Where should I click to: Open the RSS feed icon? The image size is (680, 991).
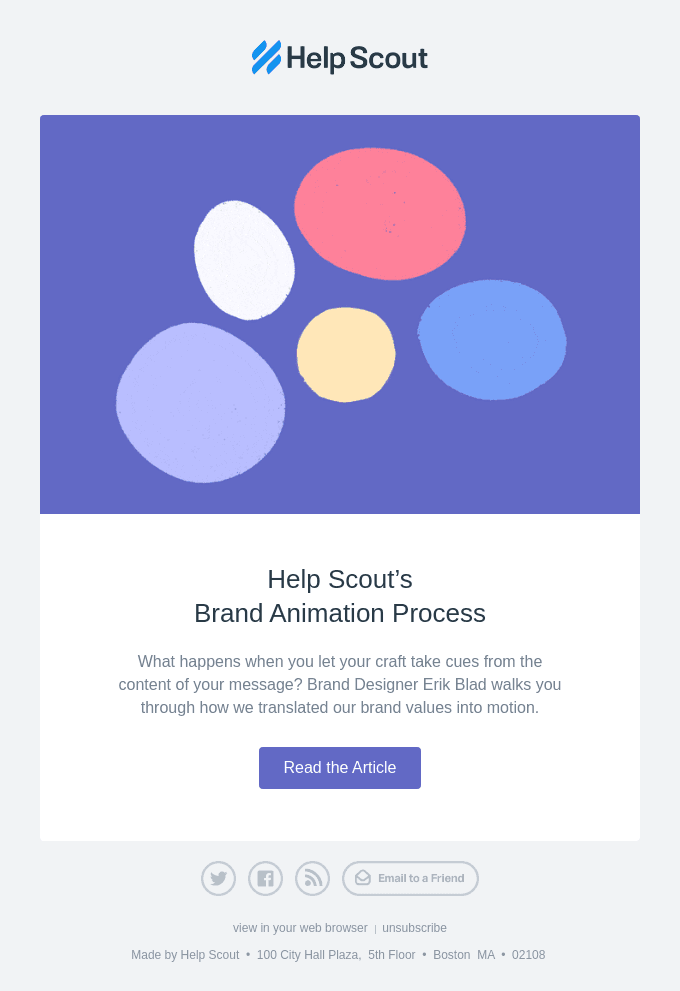coord(312,879)
